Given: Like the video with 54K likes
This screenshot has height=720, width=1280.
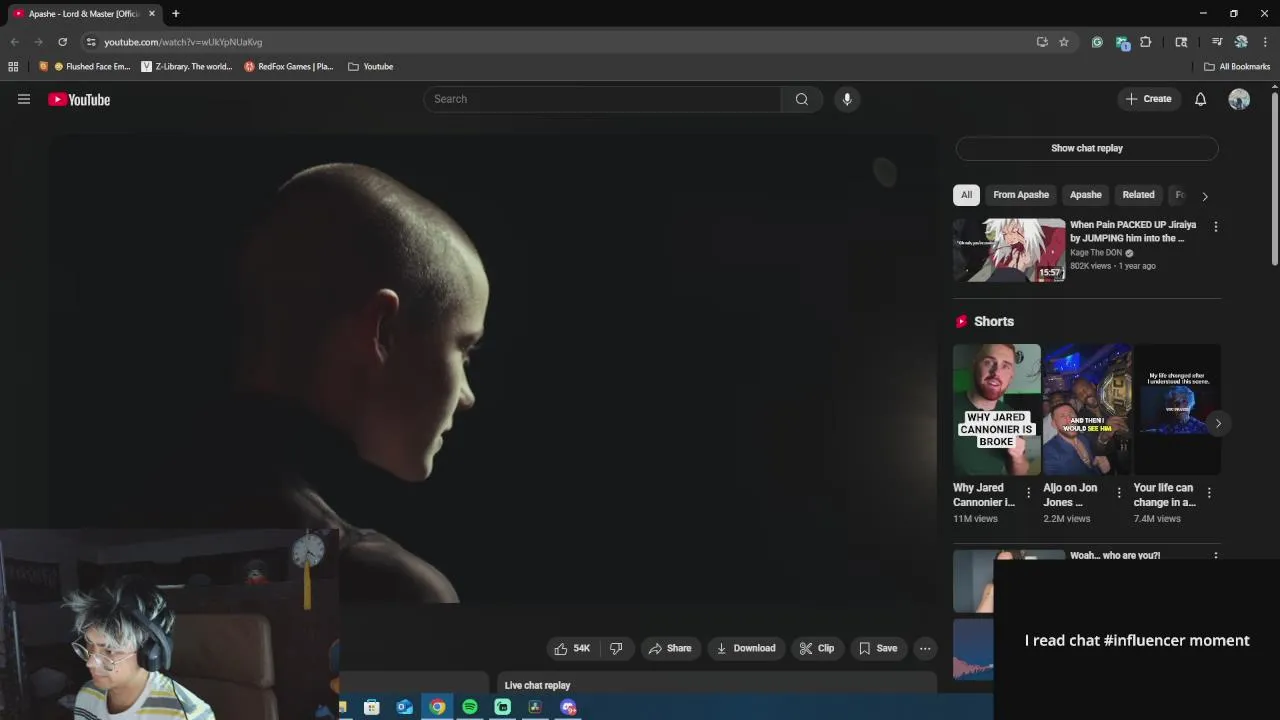Looking at the screenshot, I should 572,648.
